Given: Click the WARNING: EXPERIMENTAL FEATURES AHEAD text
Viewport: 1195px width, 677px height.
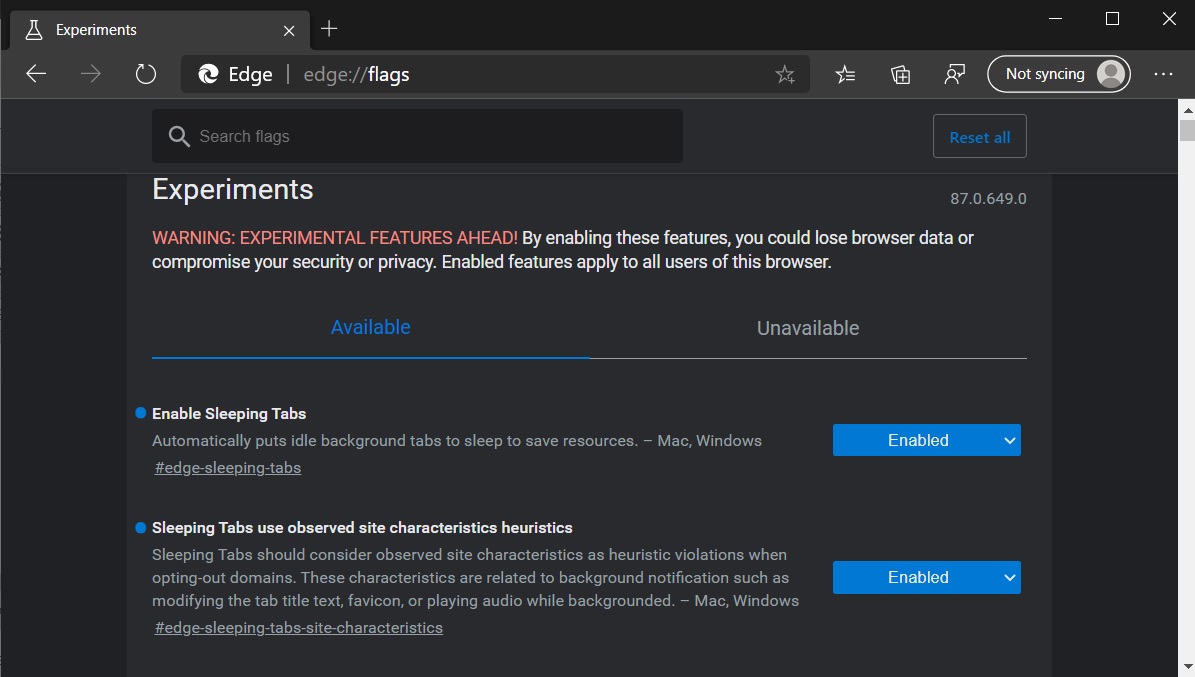Looking at the screenshot, I should (x=335, y=238).
